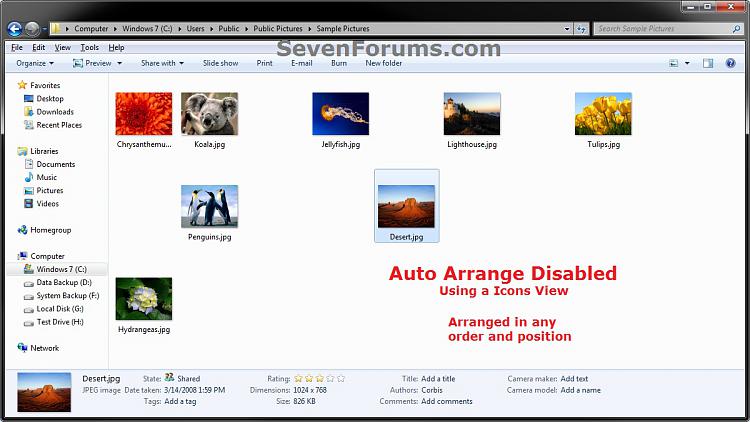This screenshot has height=422, width=750.
Task: Start the Slide show
Action: pyautogui.click(x=221, y=63)
